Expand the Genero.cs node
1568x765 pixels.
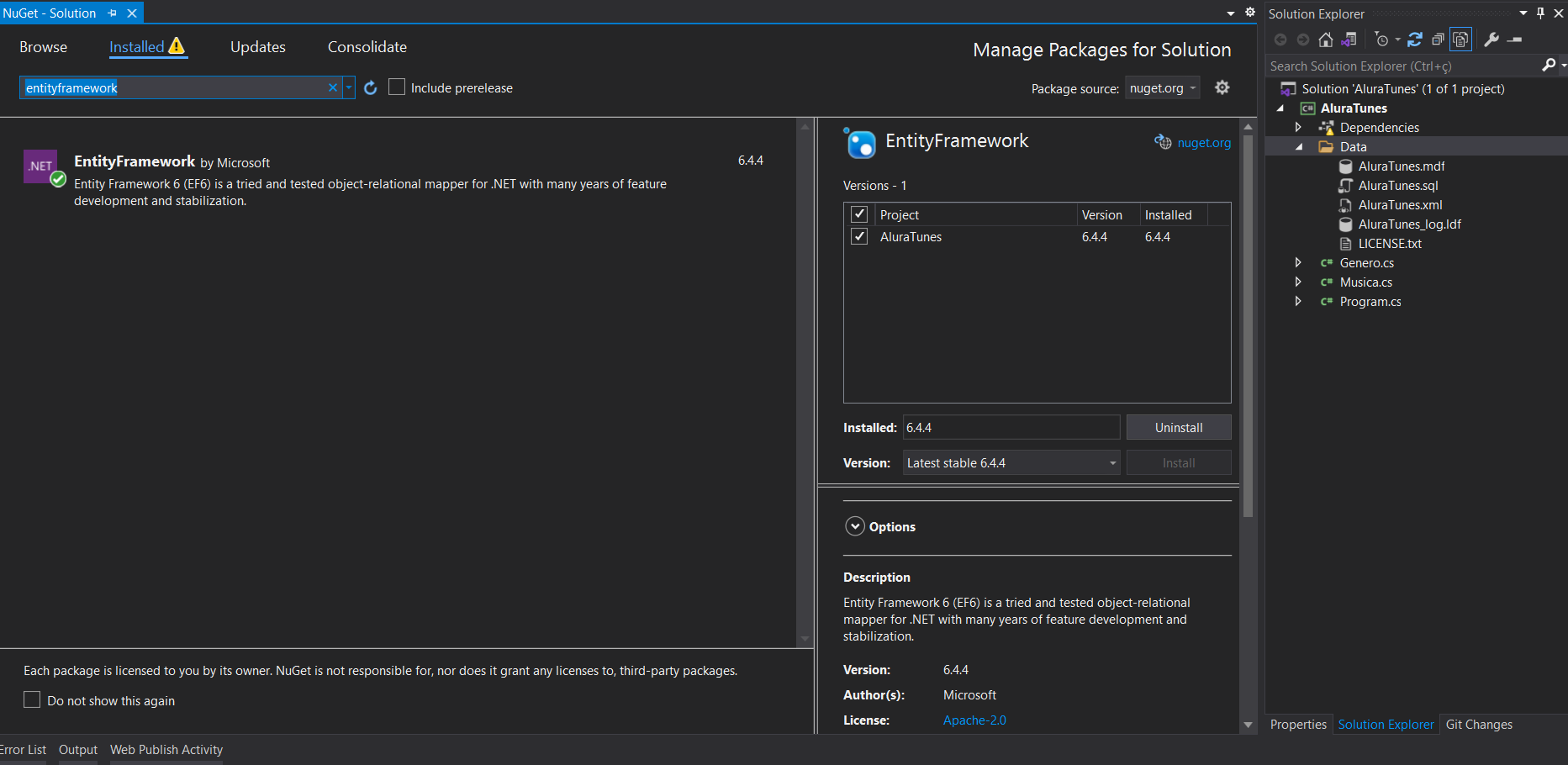[x=1298, y=262]
